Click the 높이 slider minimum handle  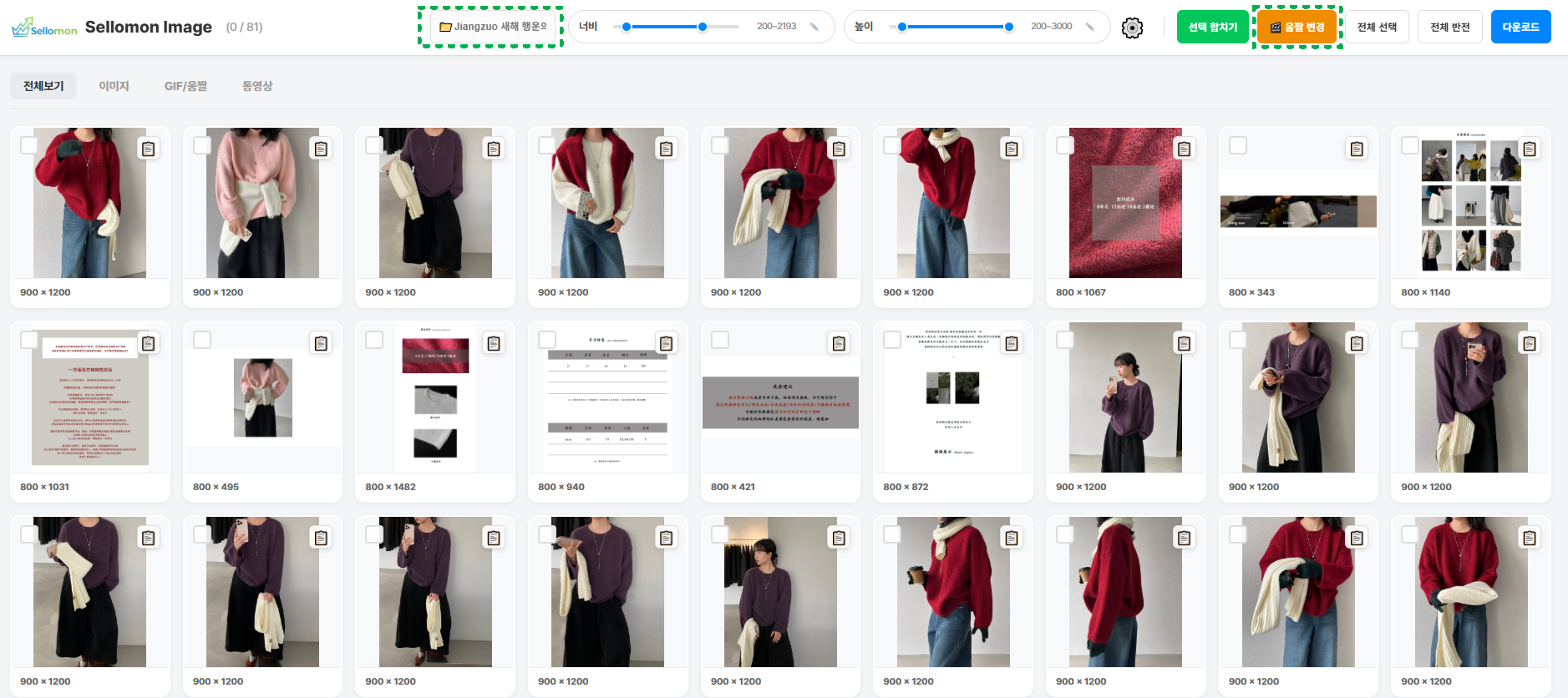point(902,27)
